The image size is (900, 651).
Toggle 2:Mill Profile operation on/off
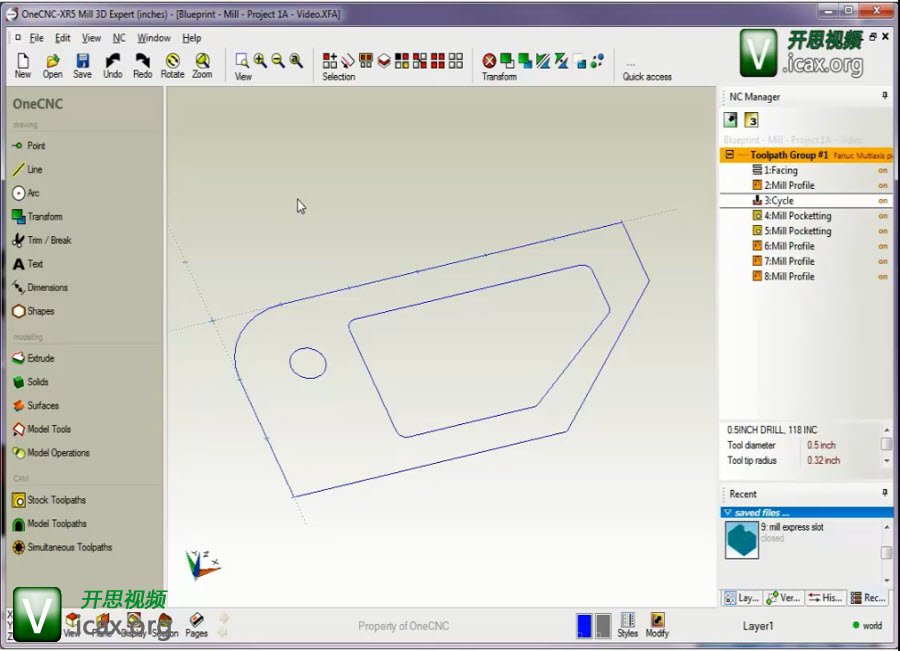883,185
